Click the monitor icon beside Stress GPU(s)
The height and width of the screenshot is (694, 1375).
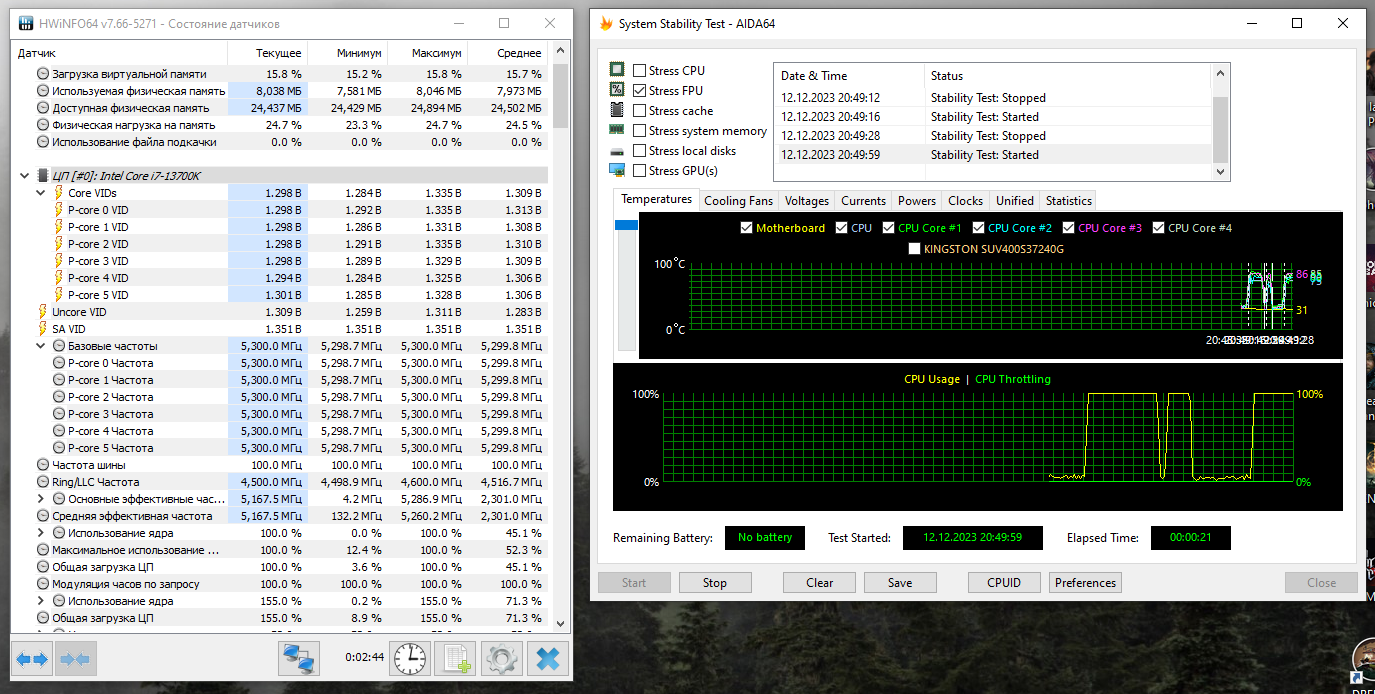tap(617, 170)
